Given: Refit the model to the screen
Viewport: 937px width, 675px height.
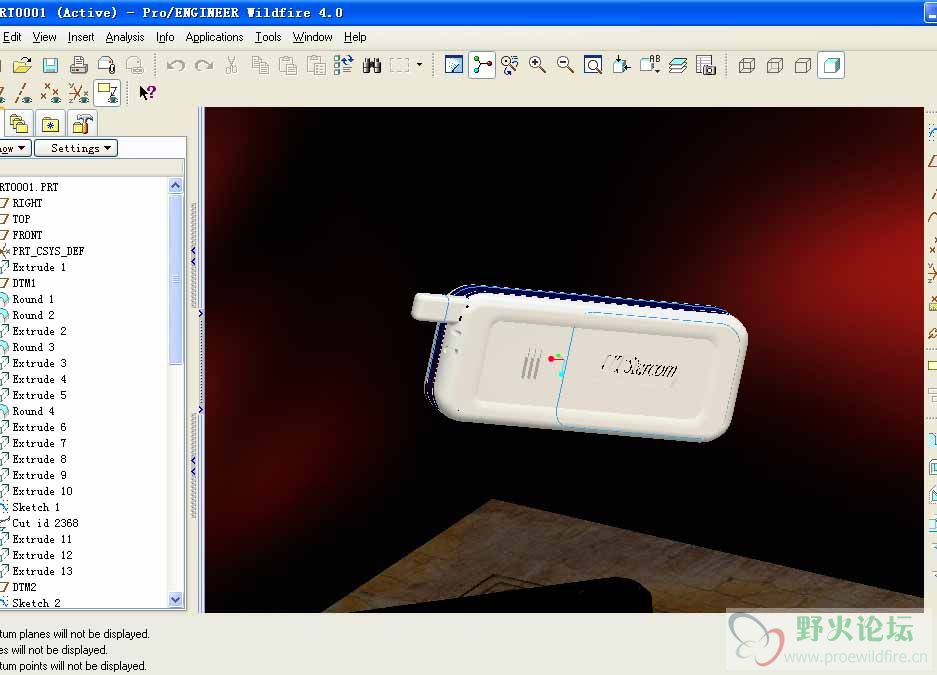Looking at the screenshot, I should click(x=593, y=65).
